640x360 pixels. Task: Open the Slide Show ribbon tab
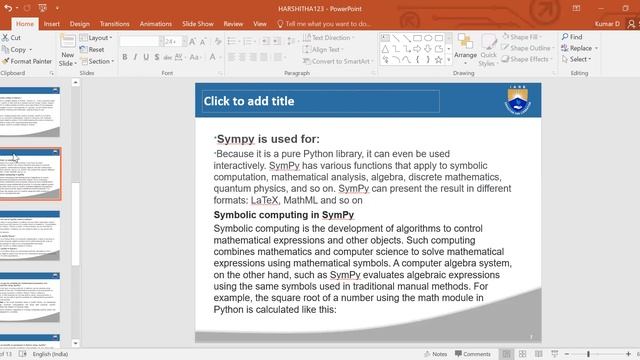(198, 24)
